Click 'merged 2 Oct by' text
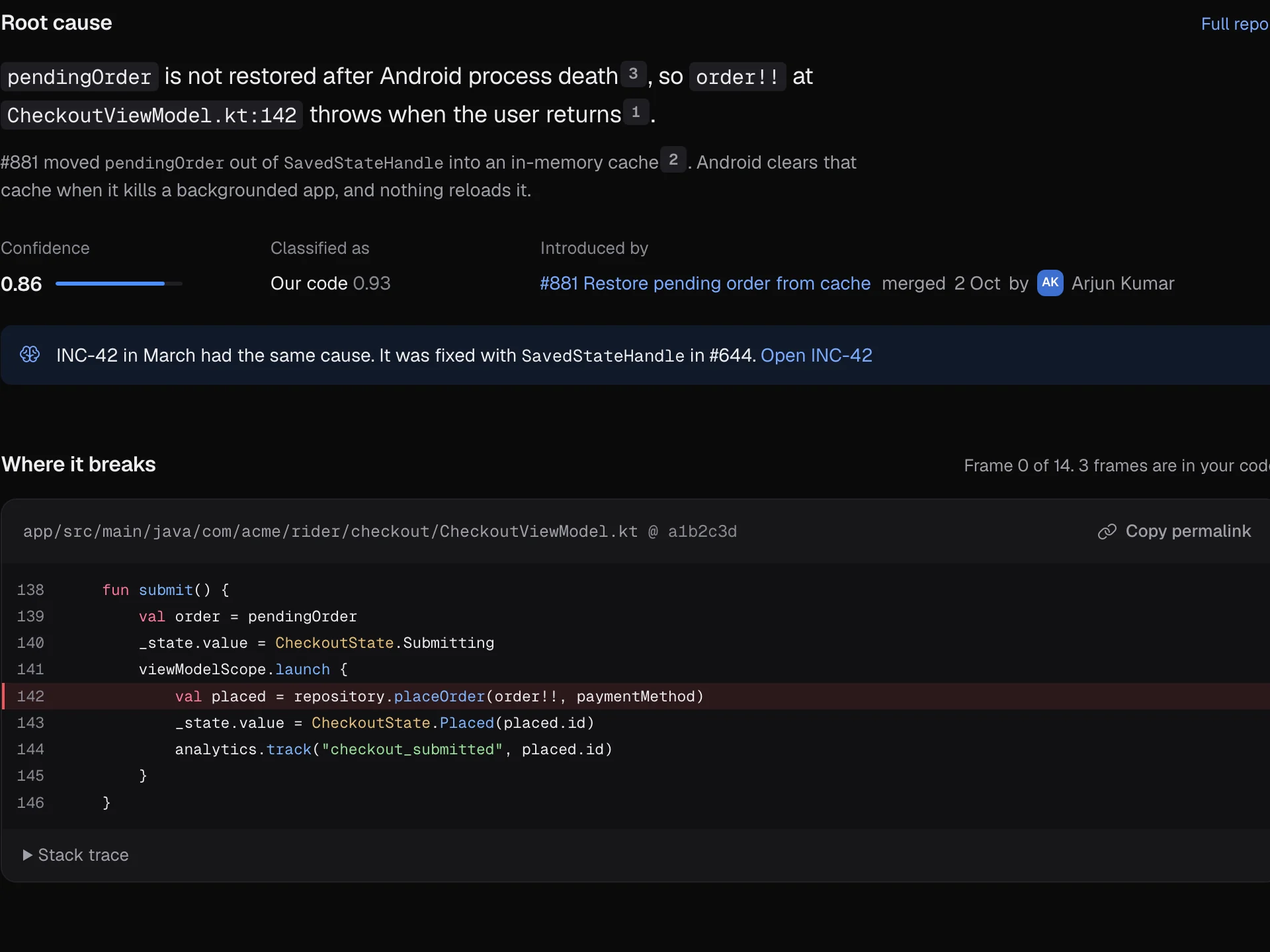 955,283
